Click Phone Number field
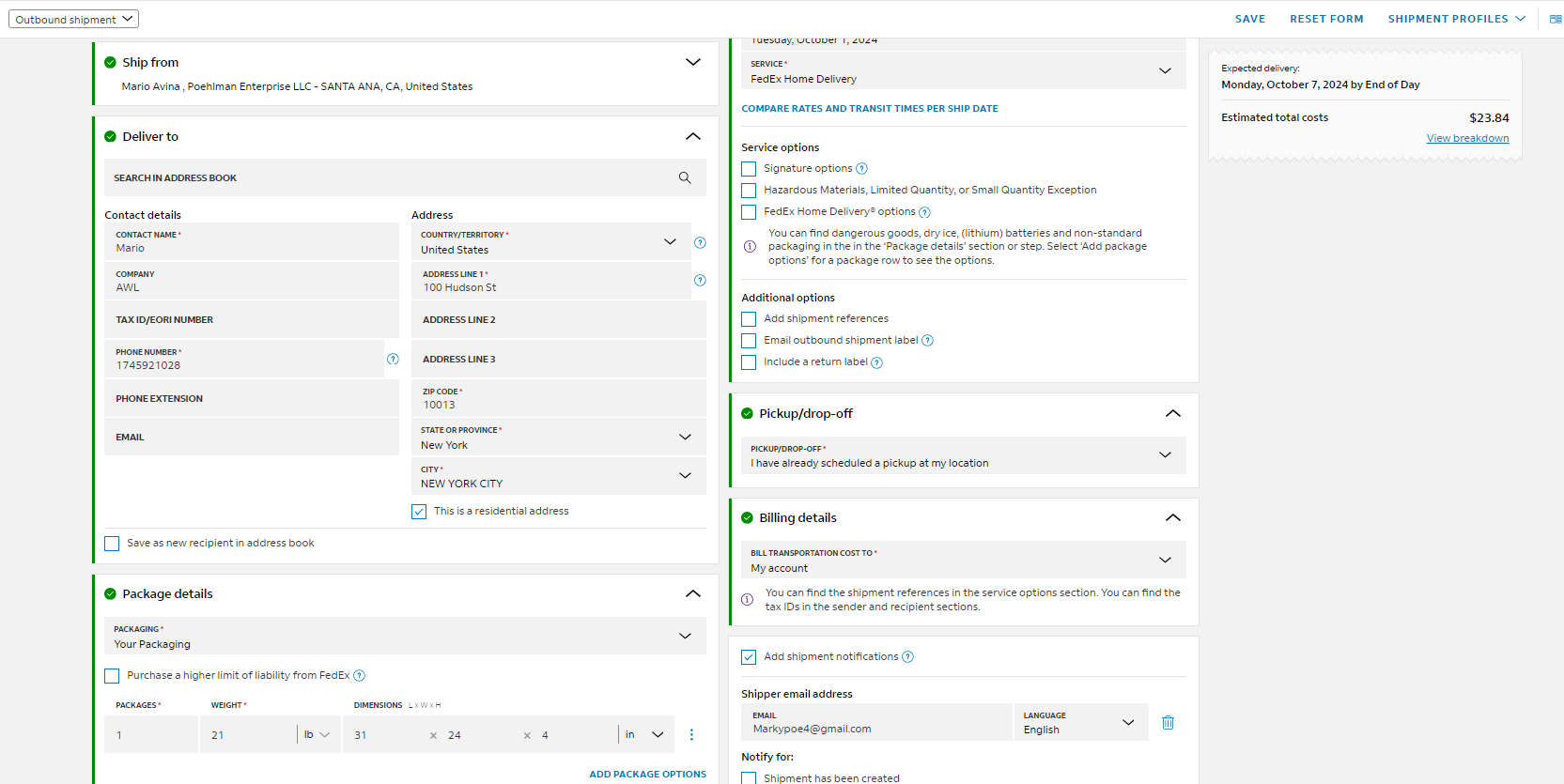The height and width of the screenshot is (784, 1564). click(244, 359)
